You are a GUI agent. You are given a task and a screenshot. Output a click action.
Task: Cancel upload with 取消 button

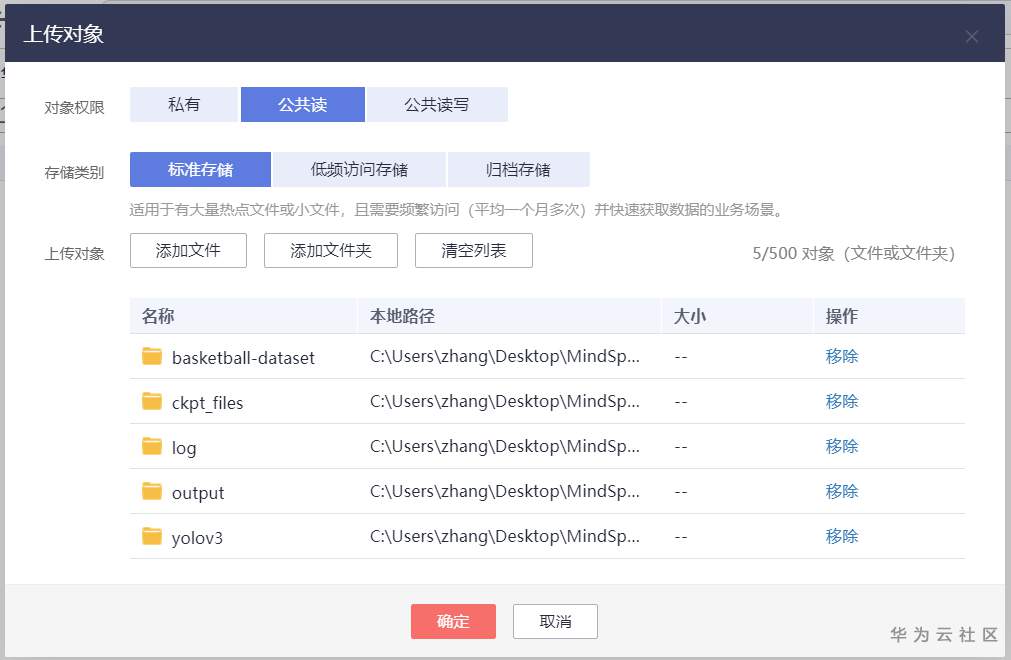(x=555, y=621)
